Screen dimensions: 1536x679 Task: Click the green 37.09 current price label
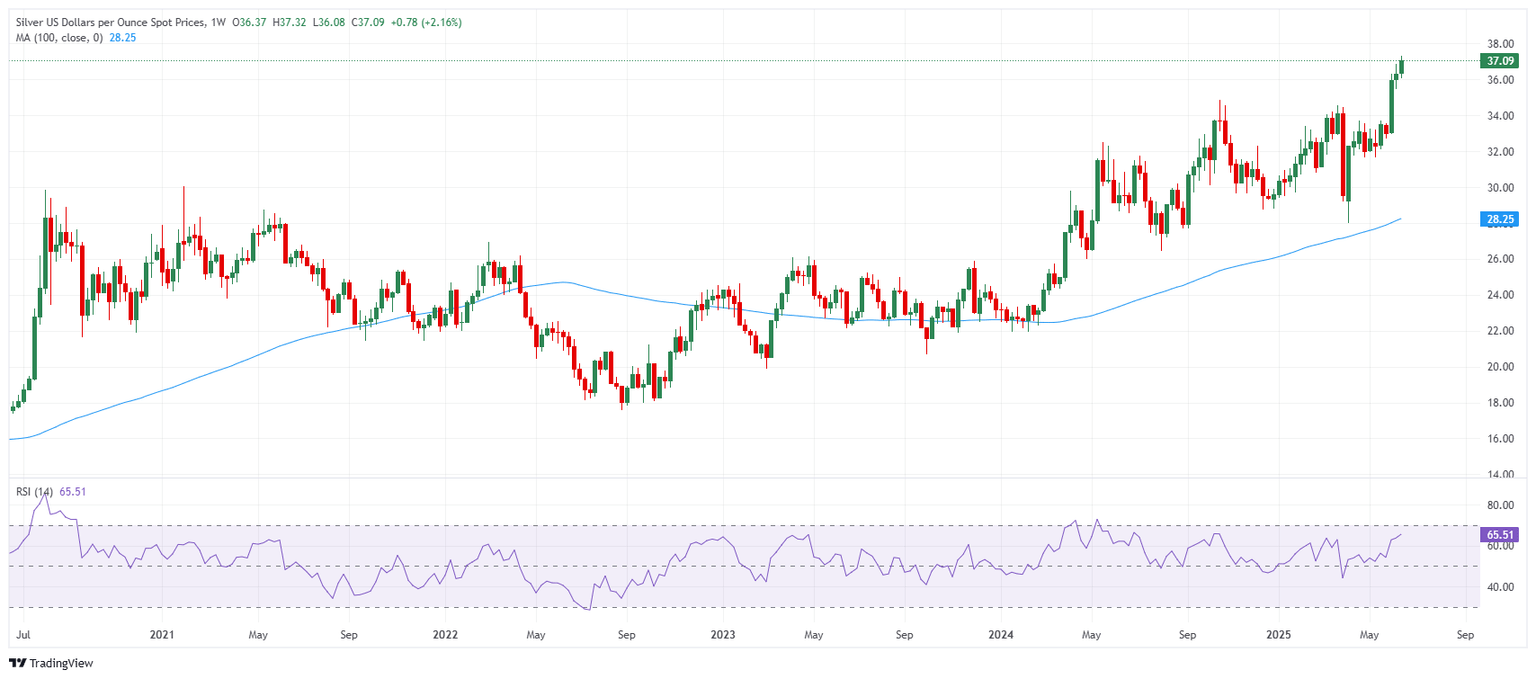(1499, 60)
